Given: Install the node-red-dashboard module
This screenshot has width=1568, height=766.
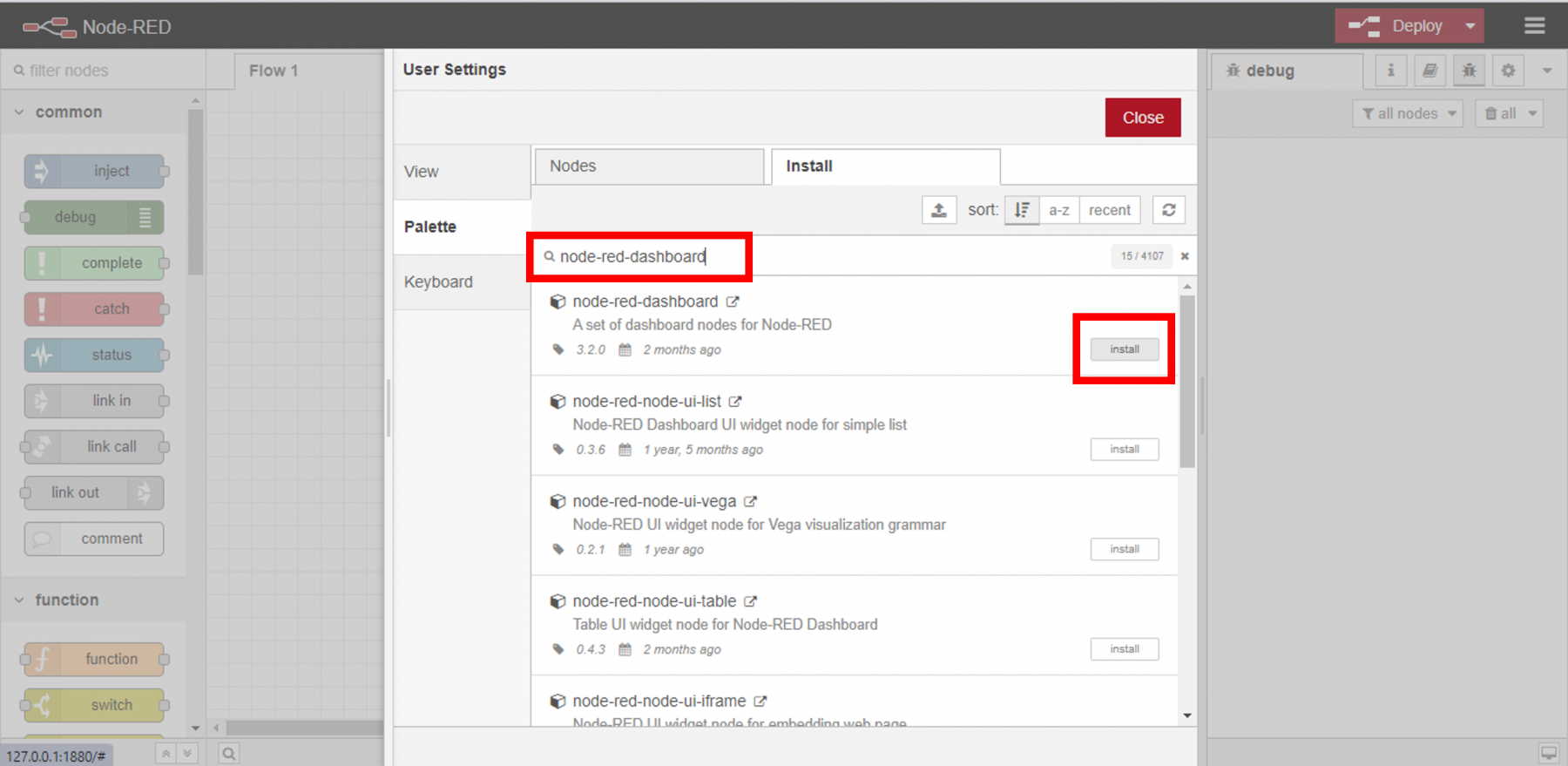Looking at the screenshot, I should (x=1124, y=349).
